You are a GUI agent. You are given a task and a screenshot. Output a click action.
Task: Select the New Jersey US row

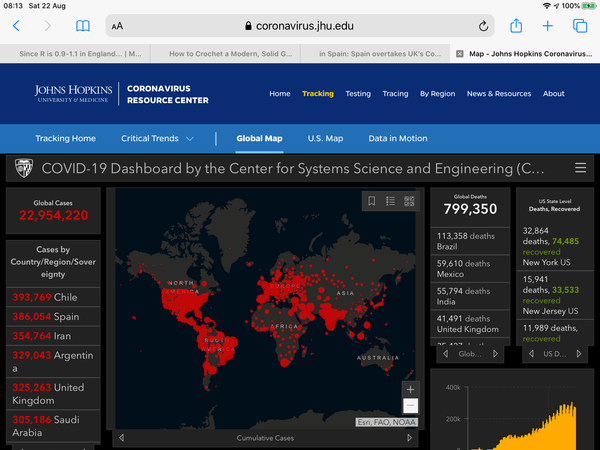click(x=555, y=295)
